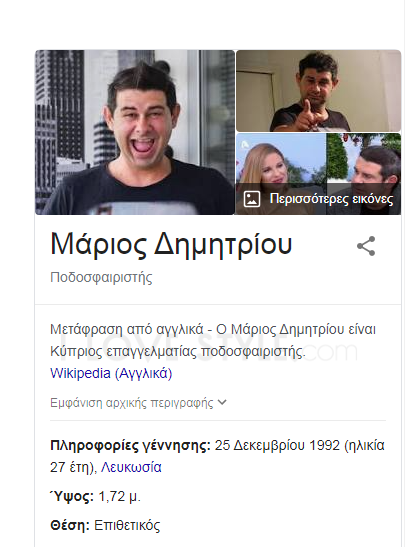The width and height of the screenshot is (405, 547).
Task: Click the 25 Δεκεμβρίου 1992 birth date
Action: pyautogui.click(x=277, y=445)
